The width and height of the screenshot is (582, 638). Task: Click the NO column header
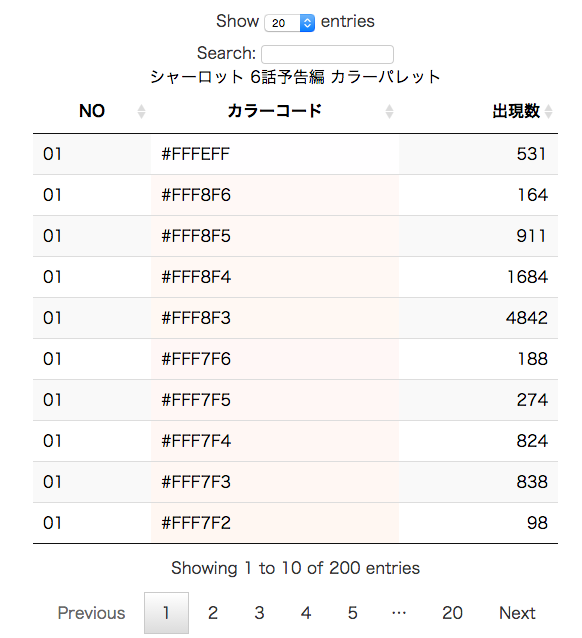pos(92,111)
